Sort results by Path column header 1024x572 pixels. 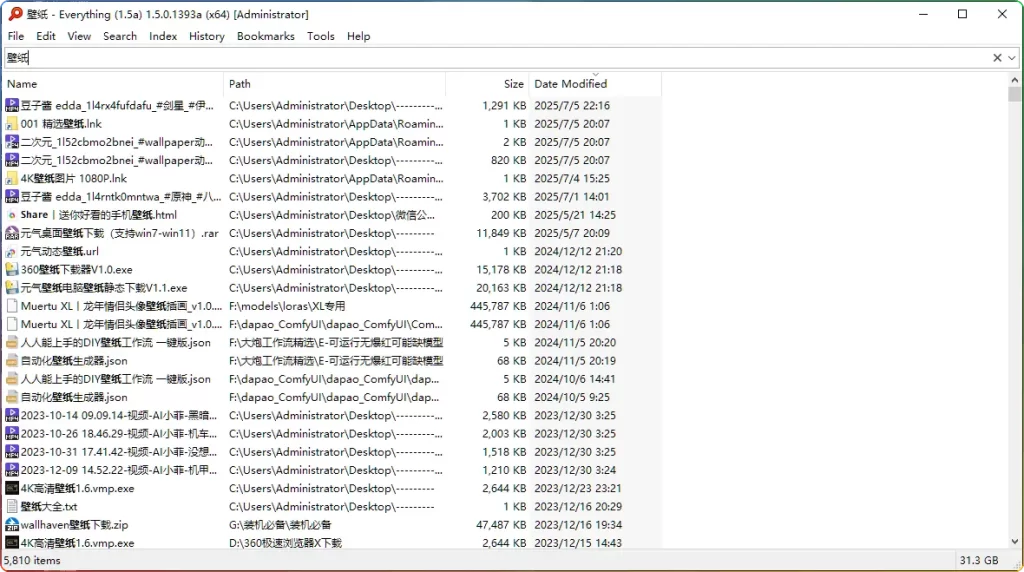334,84
